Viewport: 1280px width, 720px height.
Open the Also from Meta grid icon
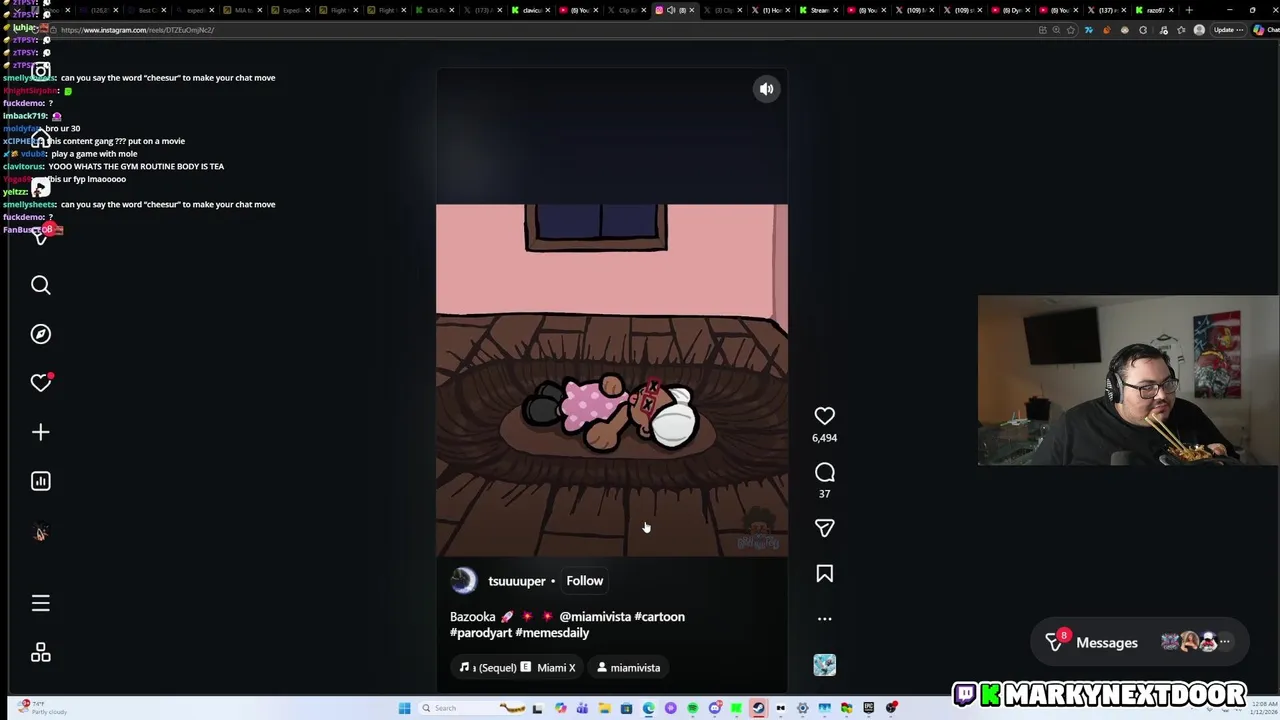pos(40,652)
